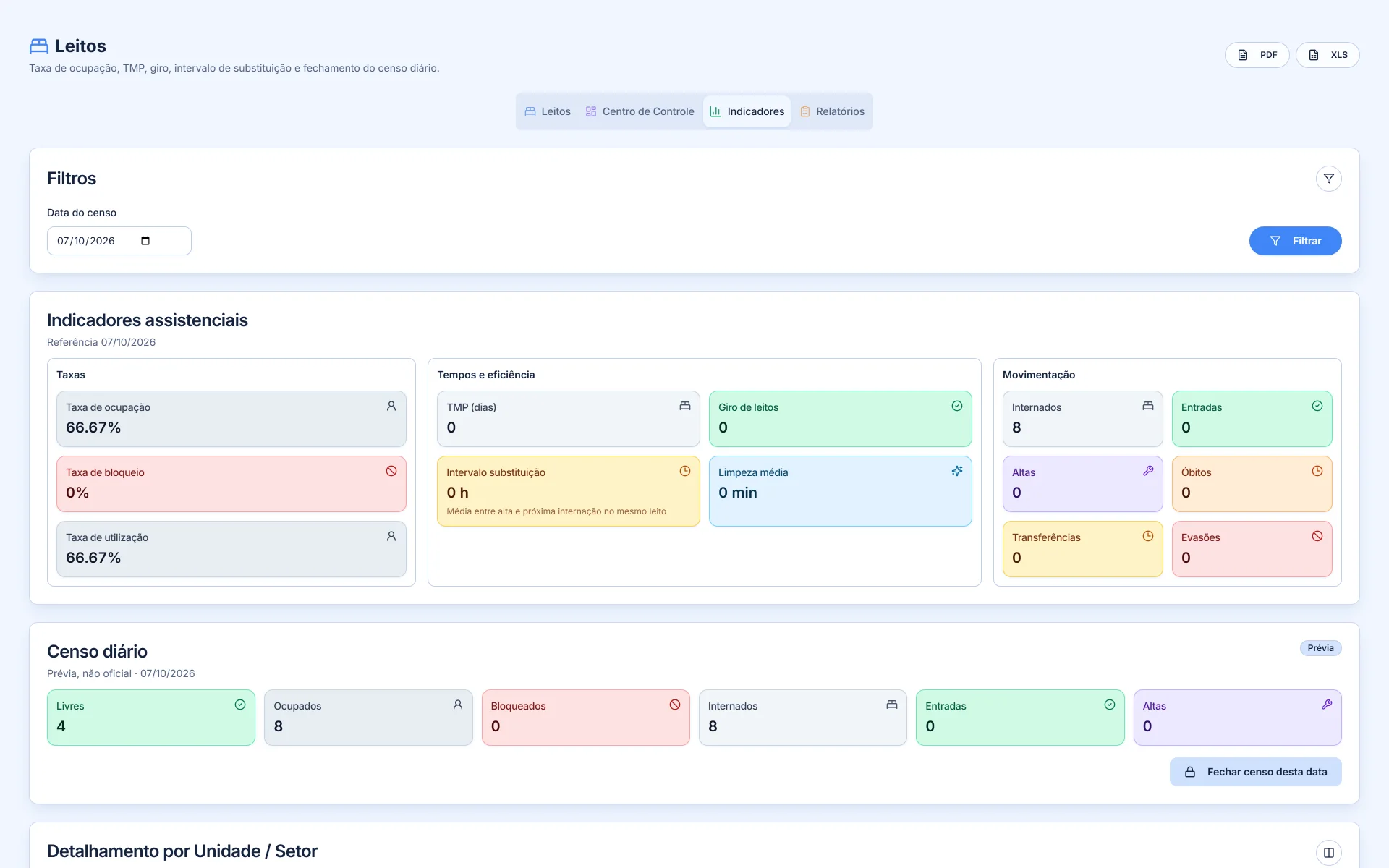This screenshot has width=1389, height=868.
Task: Click the bed icon on TMP (dias) card
Action: [x=685, y=406]
